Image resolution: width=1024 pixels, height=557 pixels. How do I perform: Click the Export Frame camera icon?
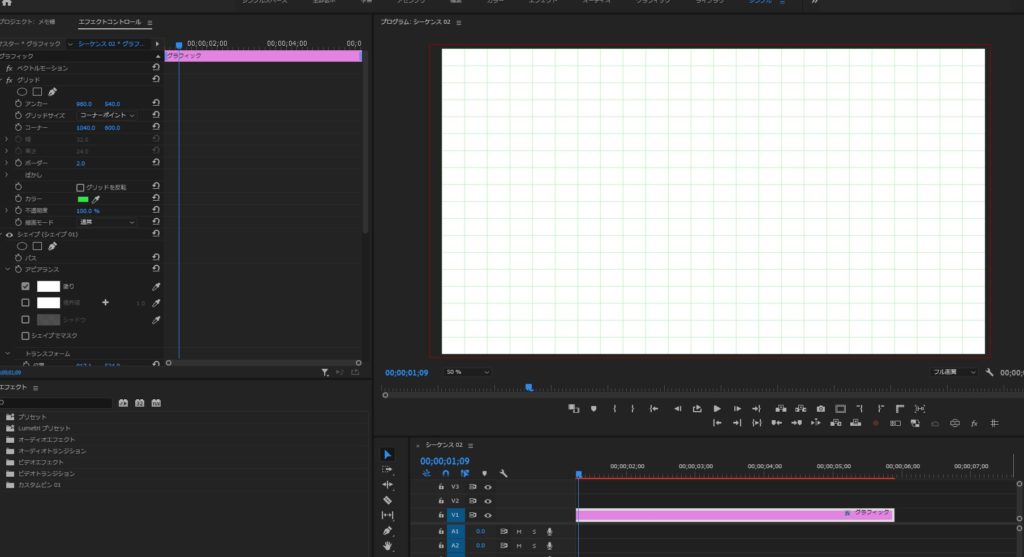pos(821,409)
